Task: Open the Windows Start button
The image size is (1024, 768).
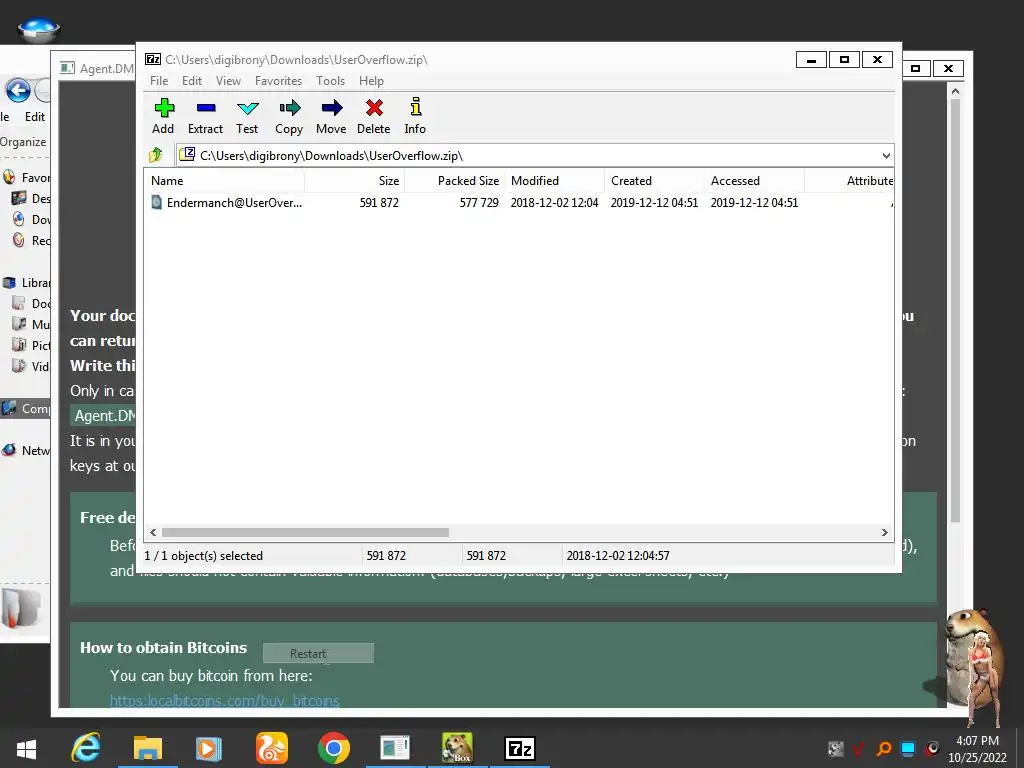Action: point(26,748)
